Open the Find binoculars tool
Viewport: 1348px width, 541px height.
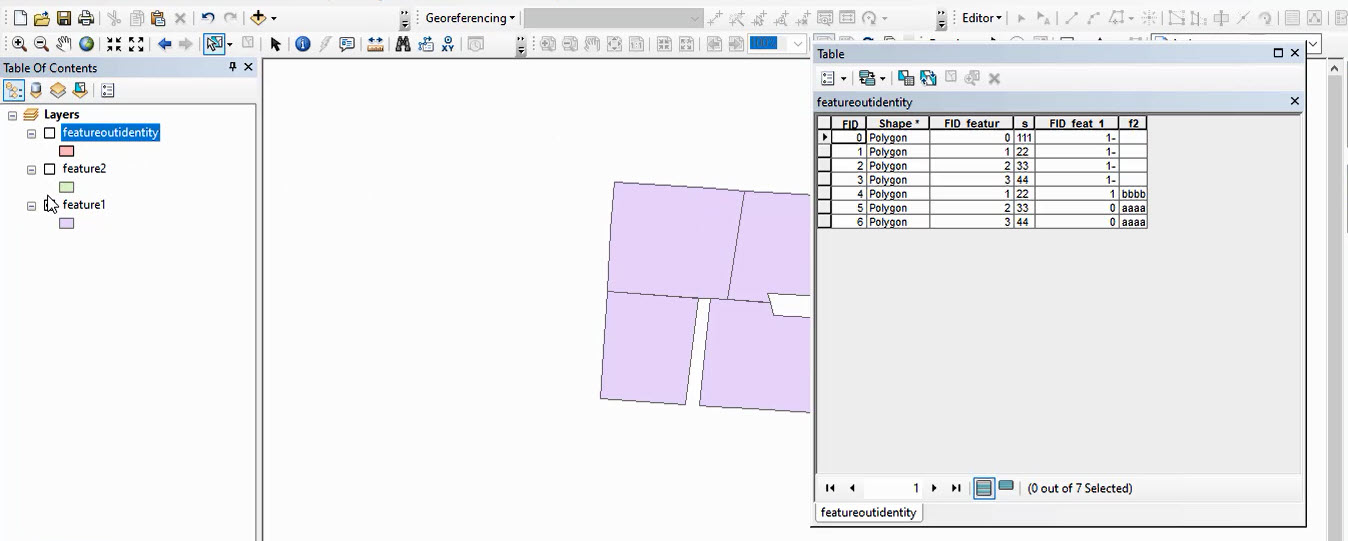click(403, 44)
